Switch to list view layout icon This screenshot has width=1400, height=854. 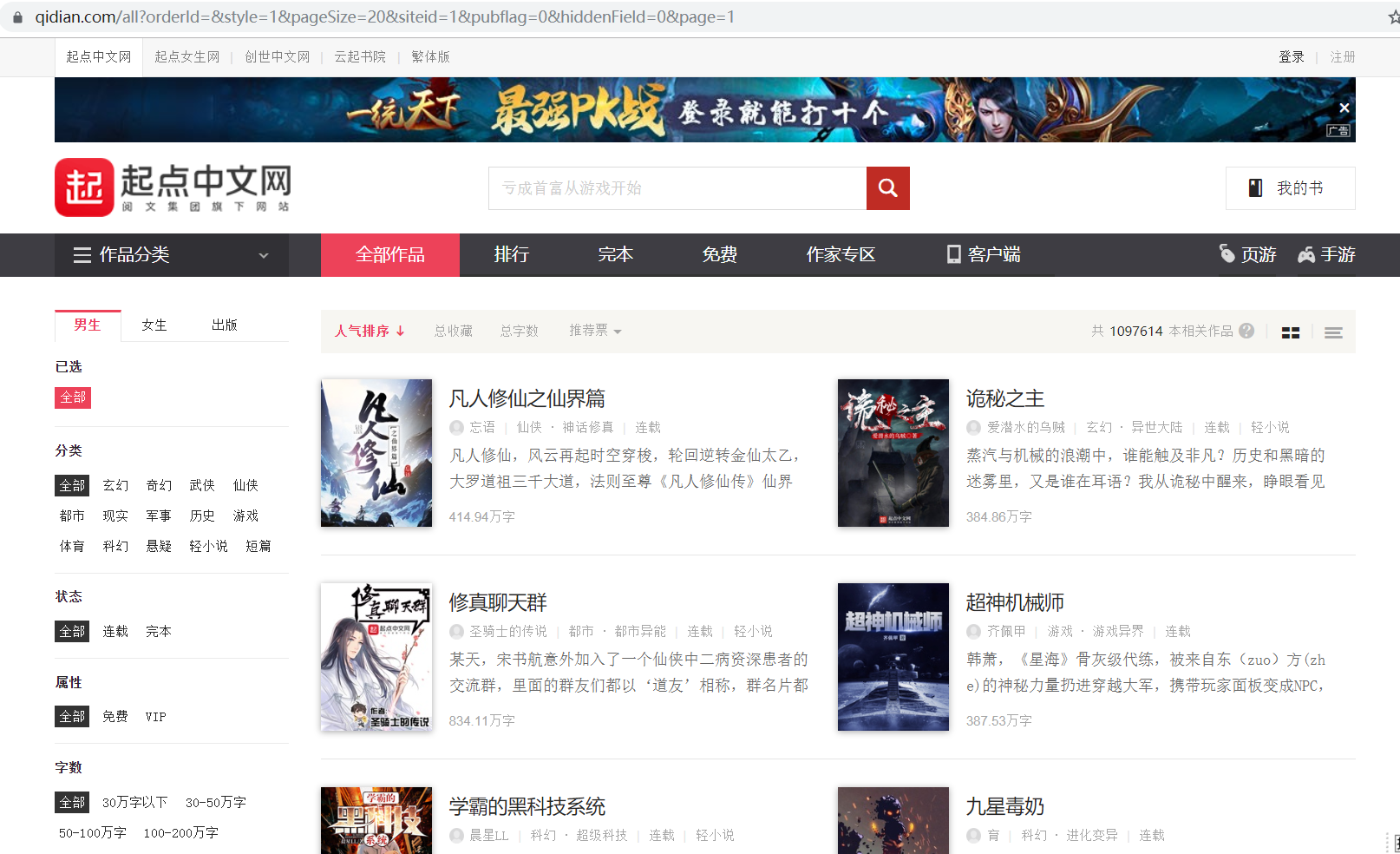tap(1333, 332)
